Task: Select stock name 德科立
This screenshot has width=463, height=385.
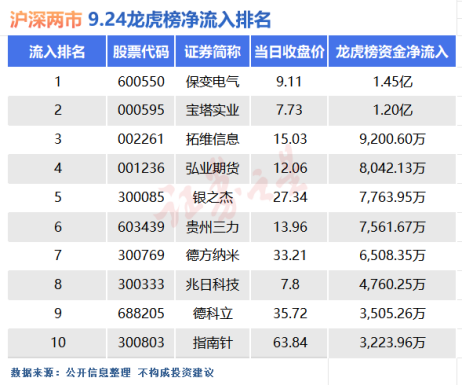Action: tap(213, 313)
